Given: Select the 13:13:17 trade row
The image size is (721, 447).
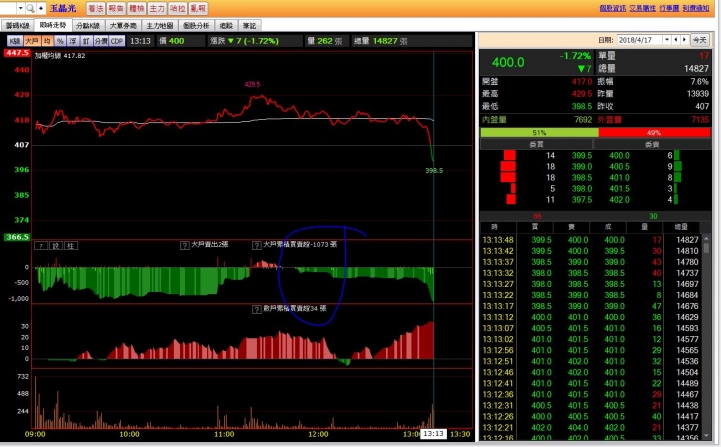Looking at the screenshot, I should point(590,306).
